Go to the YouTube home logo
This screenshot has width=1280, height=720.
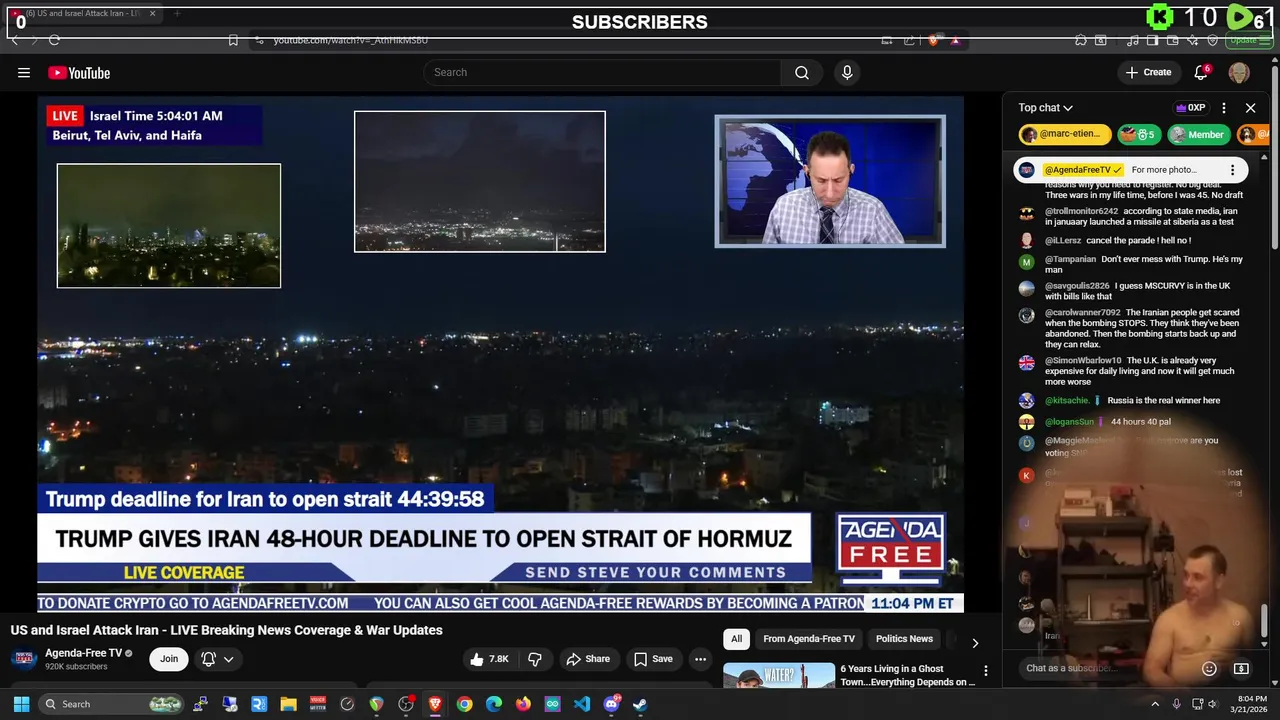[79, 73]
